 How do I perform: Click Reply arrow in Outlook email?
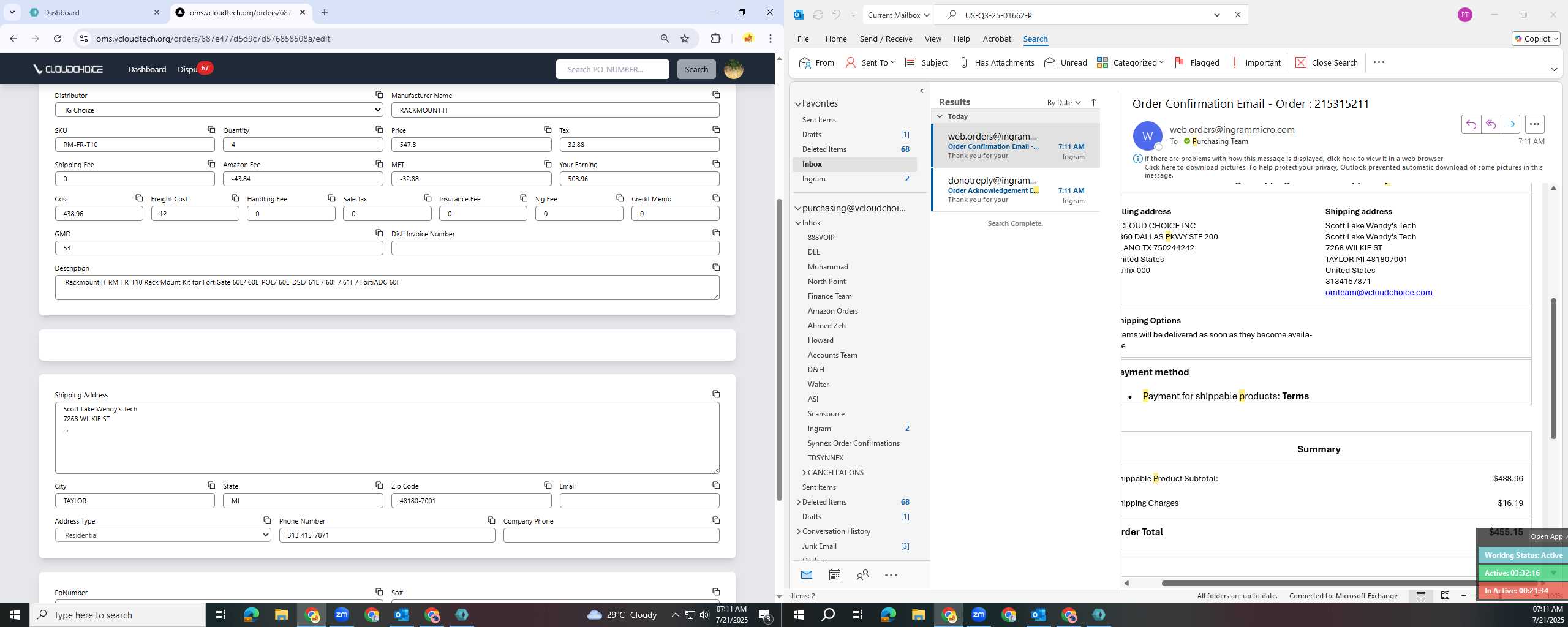coord(1471,124)
